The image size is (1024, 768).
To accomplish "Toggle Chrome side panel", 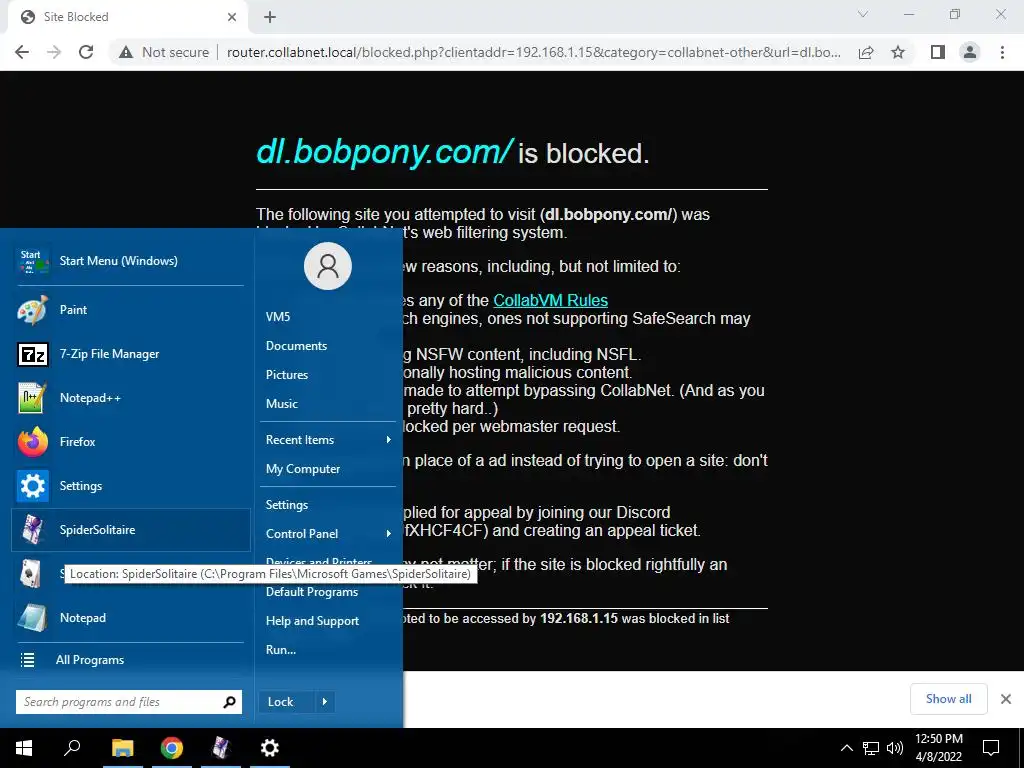I will pyautogui.click(x=938, y=52).
